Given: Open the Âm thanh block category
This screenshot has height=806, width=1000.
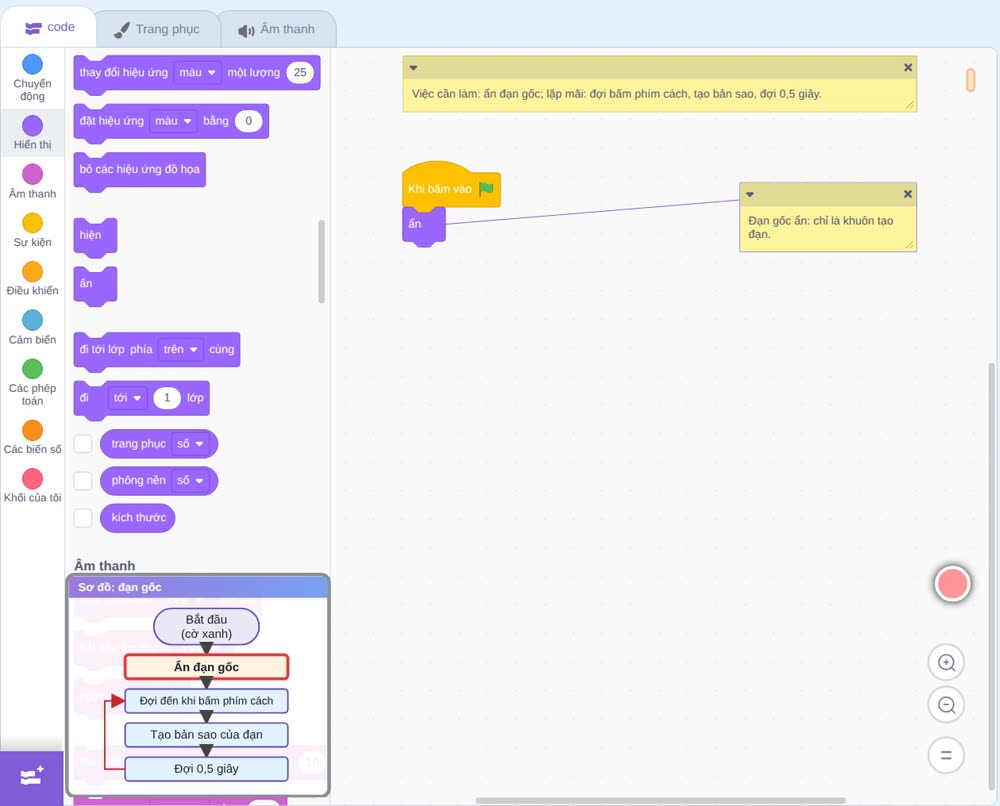Looking at the screenshot, I should [x=33, y=182].
